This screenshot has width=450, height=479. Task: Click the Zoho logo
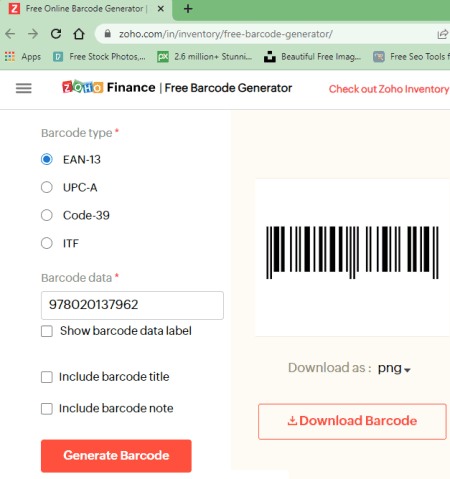click(82, 87)
